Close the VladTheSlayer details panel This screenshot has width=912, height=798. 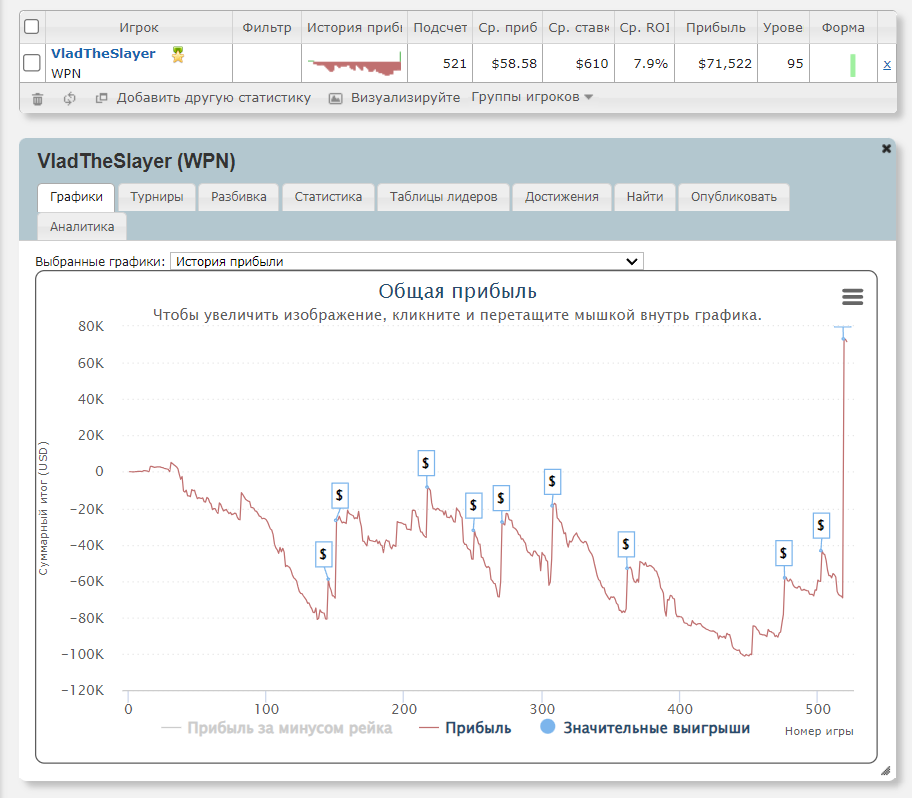pyautogui.click(x=886, y=148)
